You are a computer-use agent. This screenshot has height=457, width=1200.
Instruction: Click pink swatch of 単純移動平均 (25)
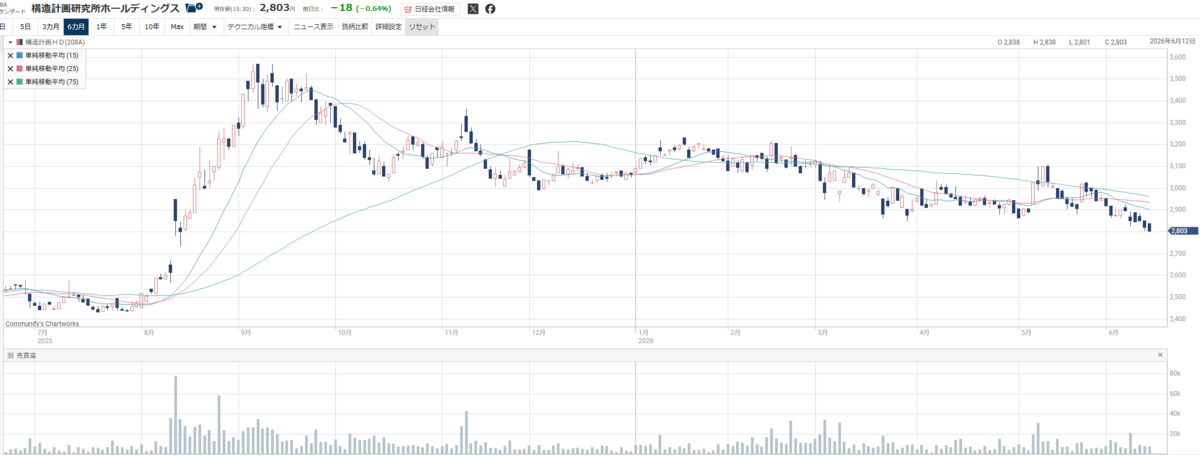tap(20, 68)
